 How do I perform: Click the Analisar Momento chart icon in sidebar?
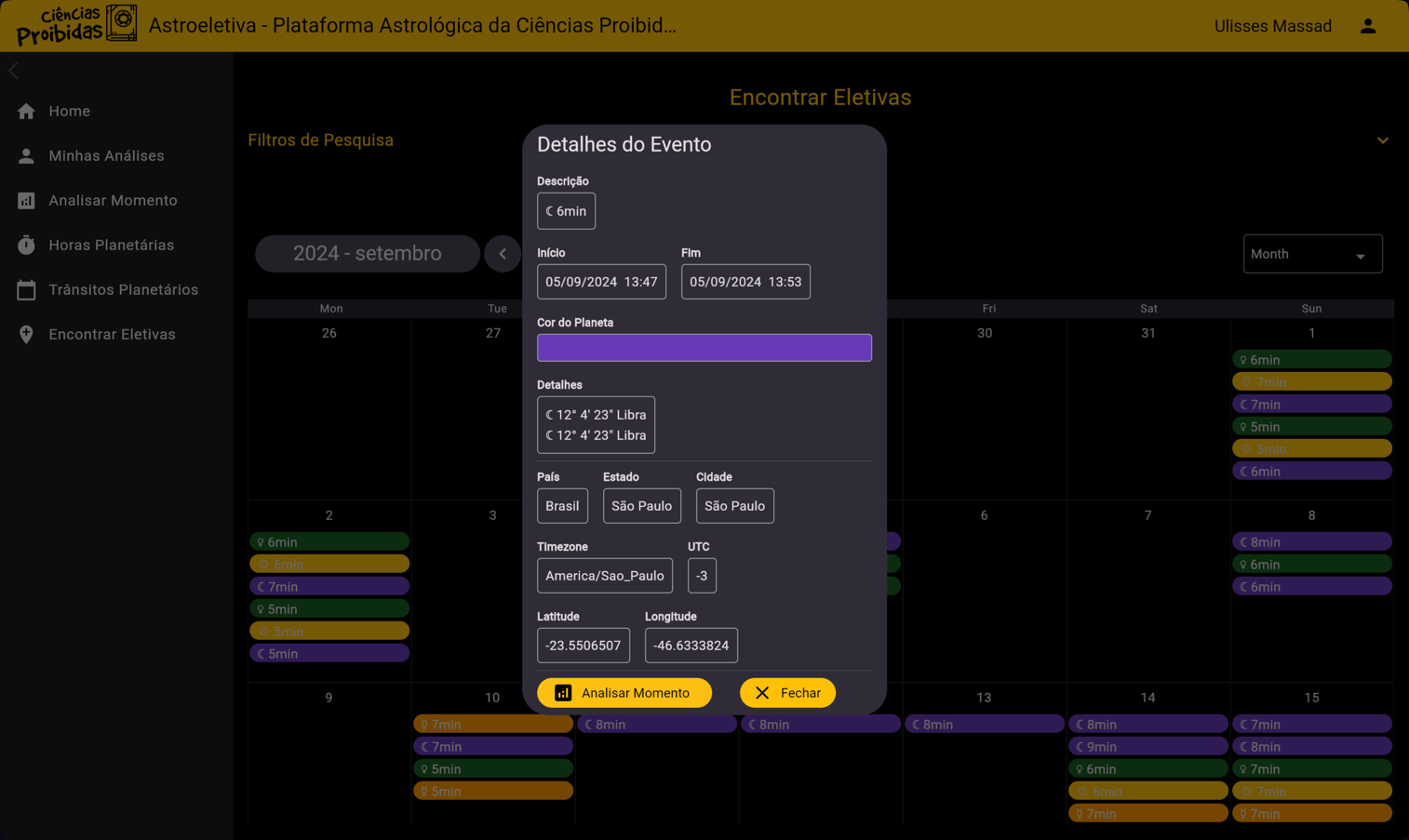click(26, 201)
